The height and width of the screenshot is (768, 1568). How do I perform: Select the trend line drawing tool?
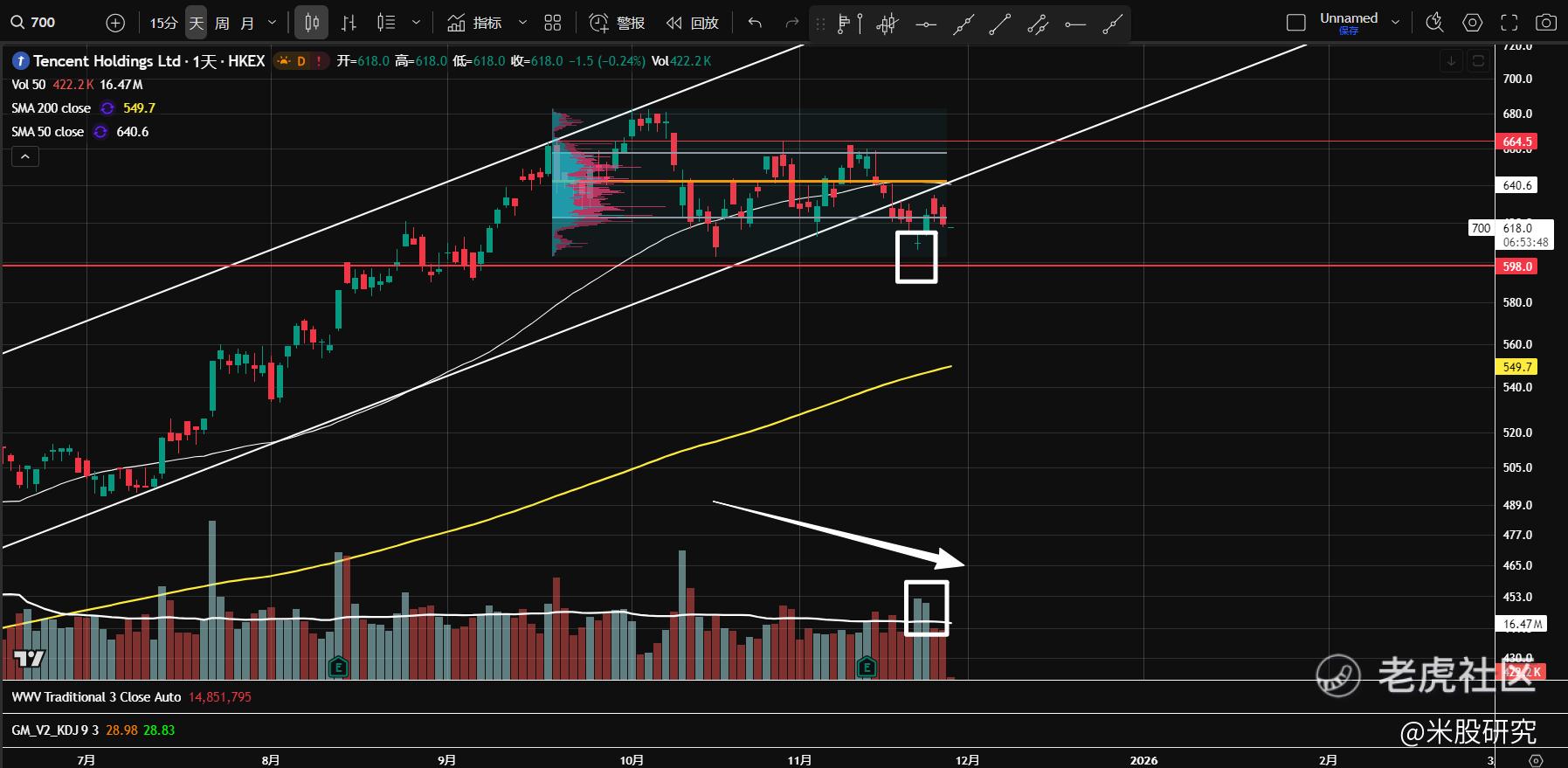pos(964,24)
